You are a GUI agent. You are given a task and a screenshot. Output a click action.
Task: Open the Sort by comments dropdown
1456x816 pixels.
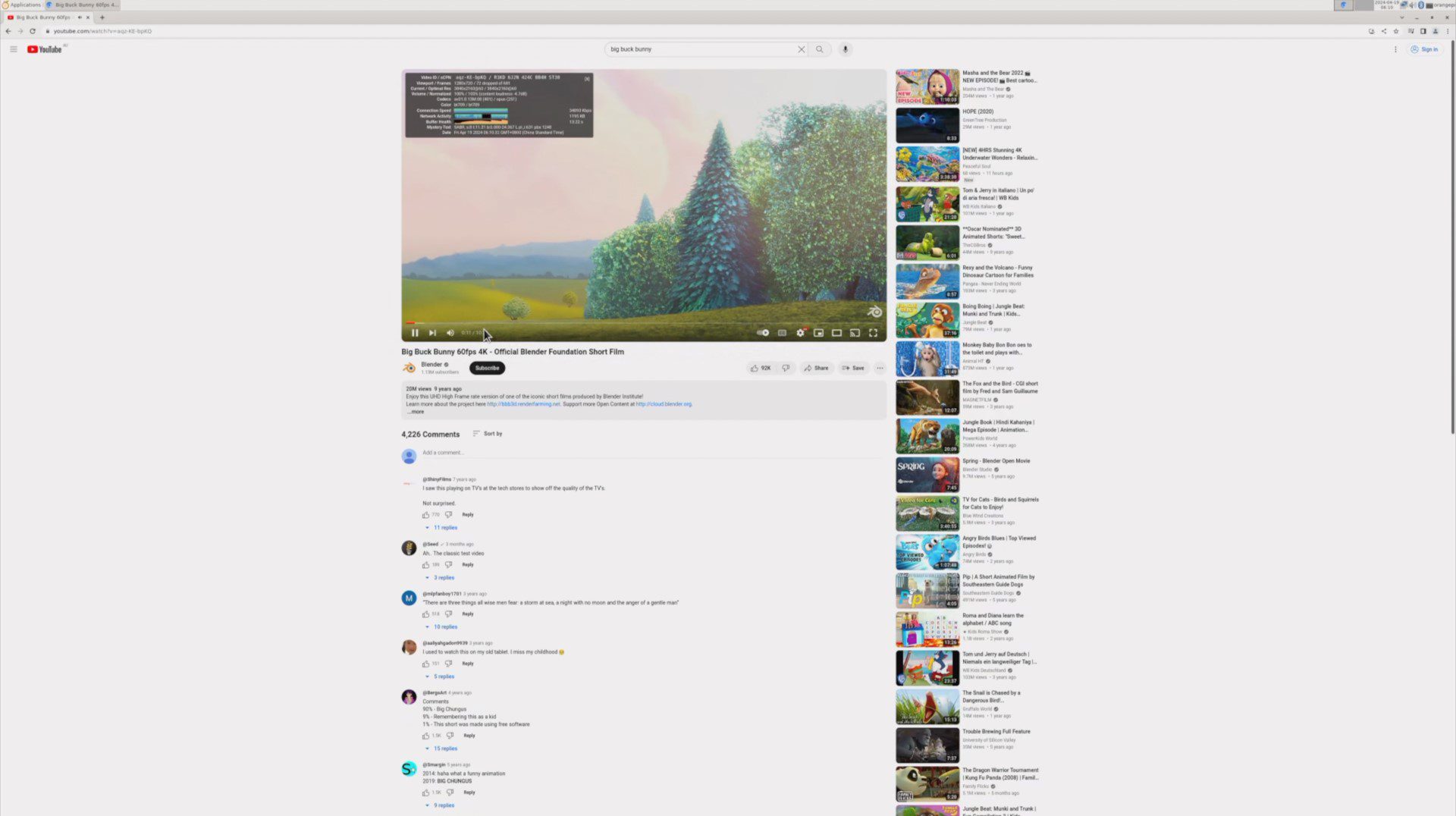[488, 434]
